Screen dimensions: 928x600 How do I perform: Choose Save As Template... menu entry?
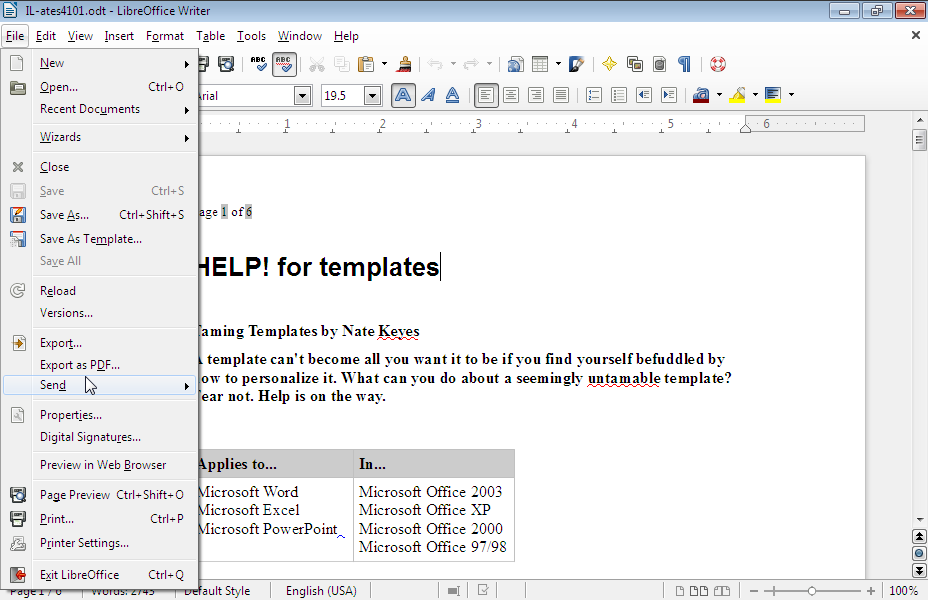(99, 239)
